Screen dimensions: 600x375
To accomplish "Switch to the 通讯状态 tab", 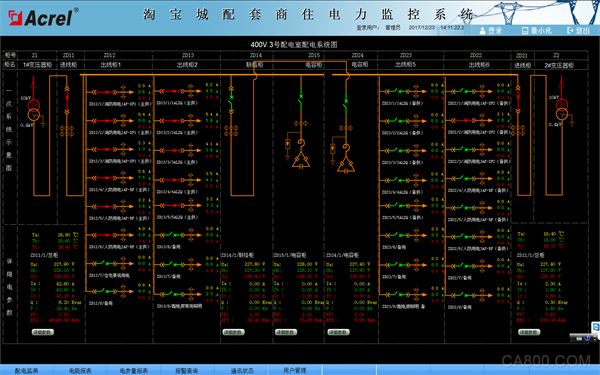I will pos(242,370).
